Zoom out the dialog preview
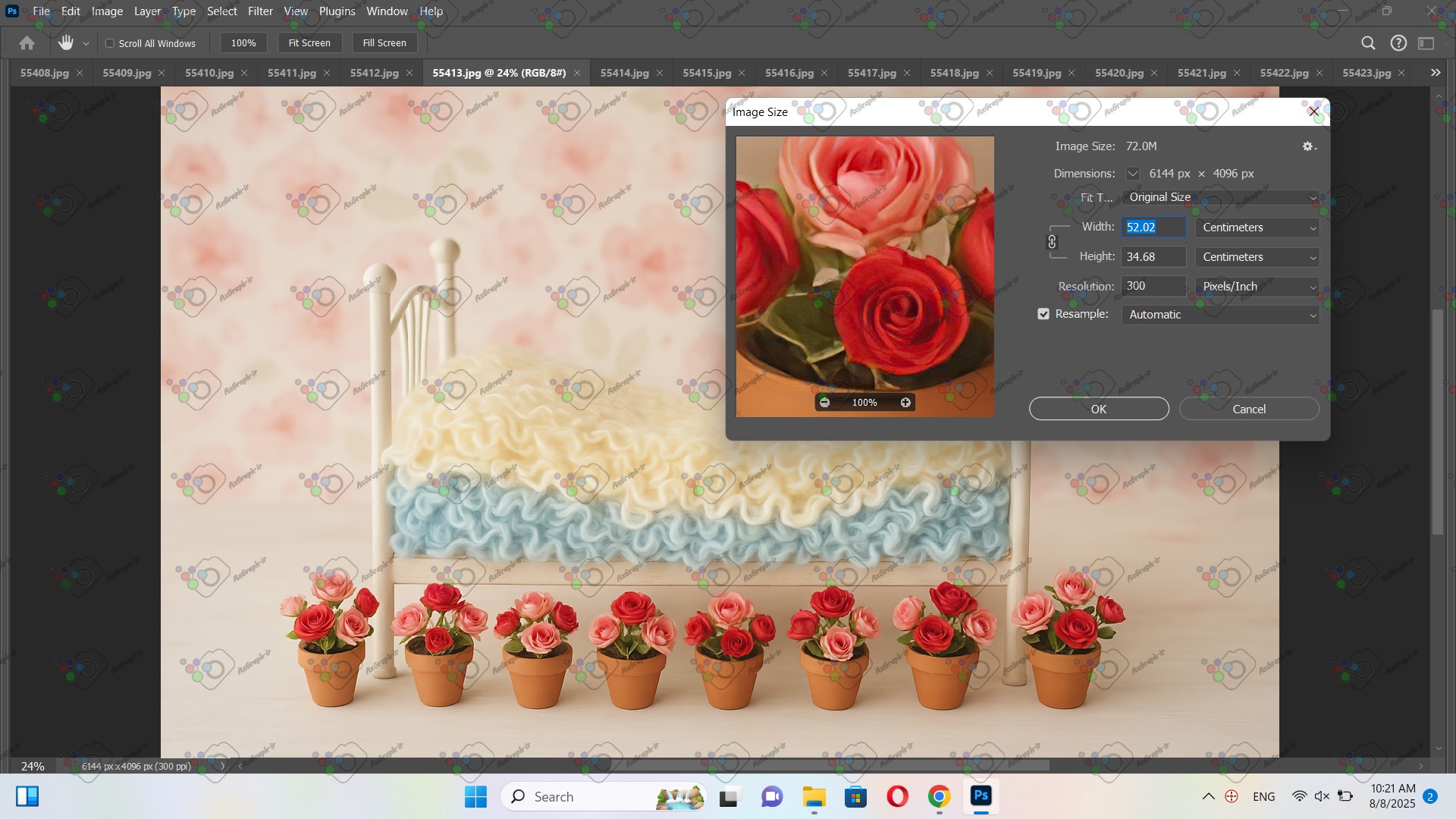Image resolution: width=1456 pixels, height=819 pixels. (x=824, y=403)
